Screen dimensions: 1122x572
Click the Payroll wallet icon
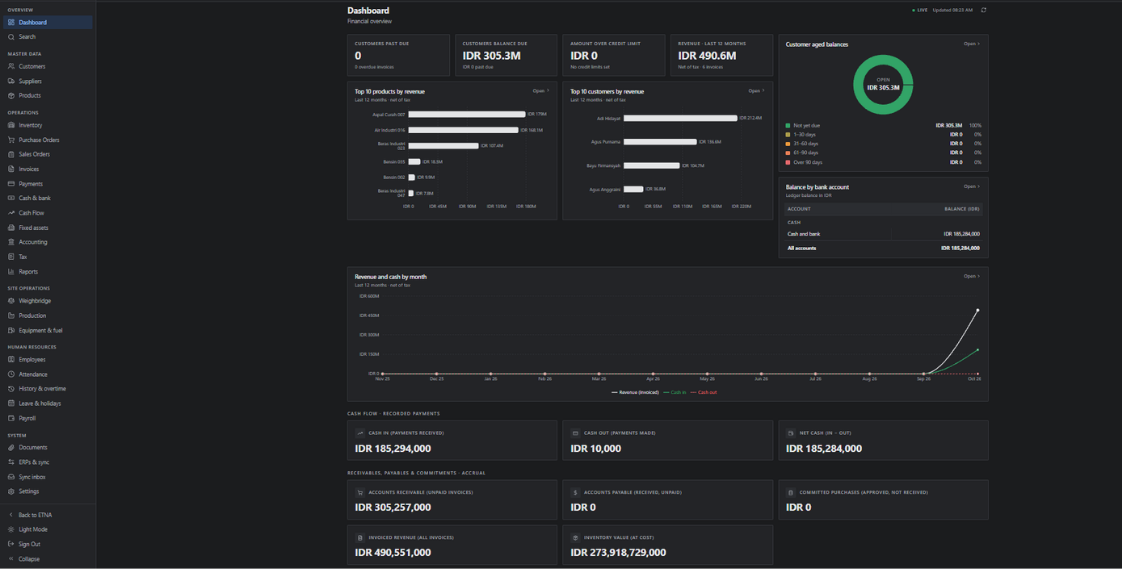[11, 418]
